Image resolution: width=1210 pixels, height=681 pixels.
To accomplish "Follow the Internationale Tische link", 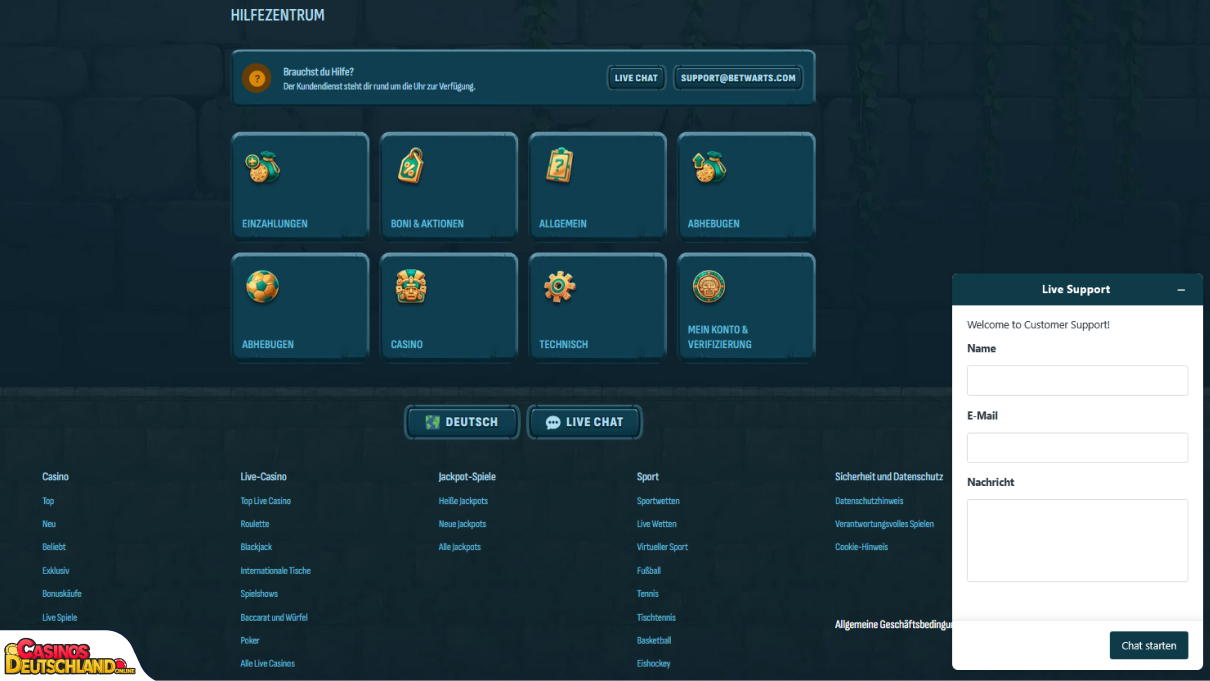I will pos(276,571).
